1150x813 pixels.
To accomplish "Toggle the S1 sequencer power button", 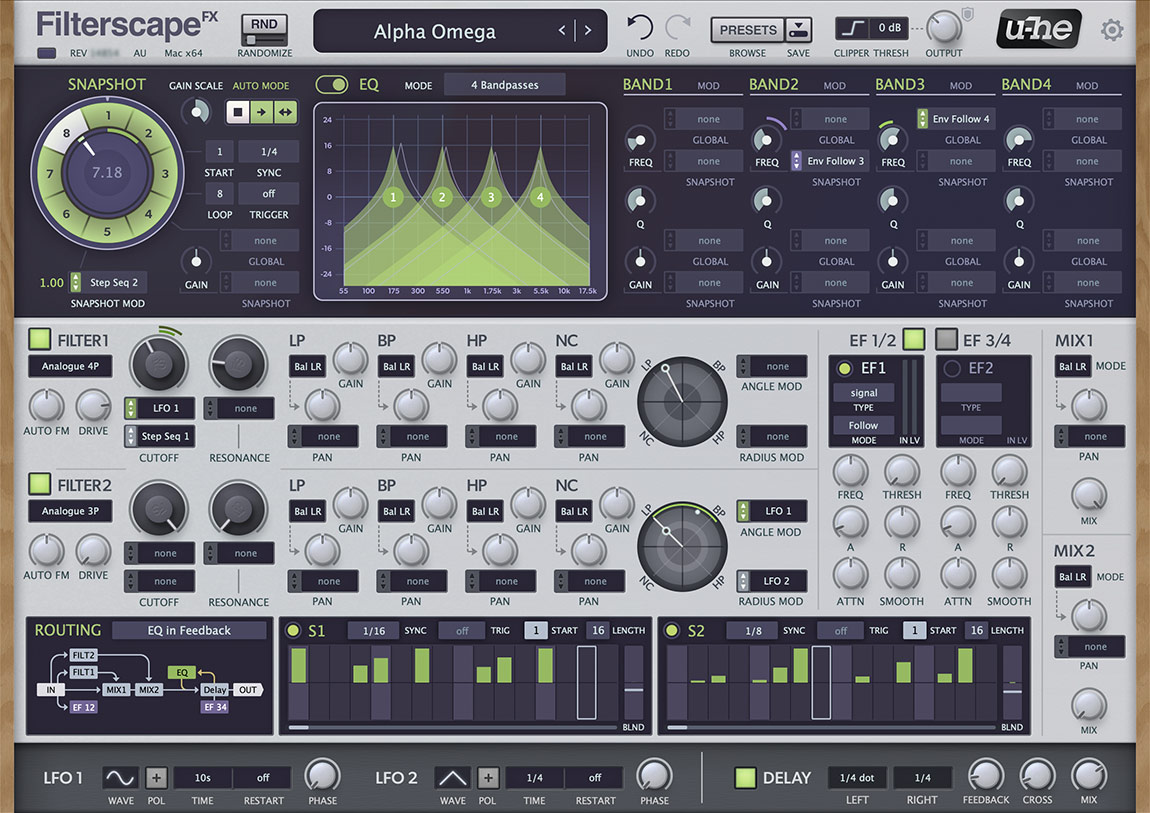I will pyautogui.click(x=291, y=630).
